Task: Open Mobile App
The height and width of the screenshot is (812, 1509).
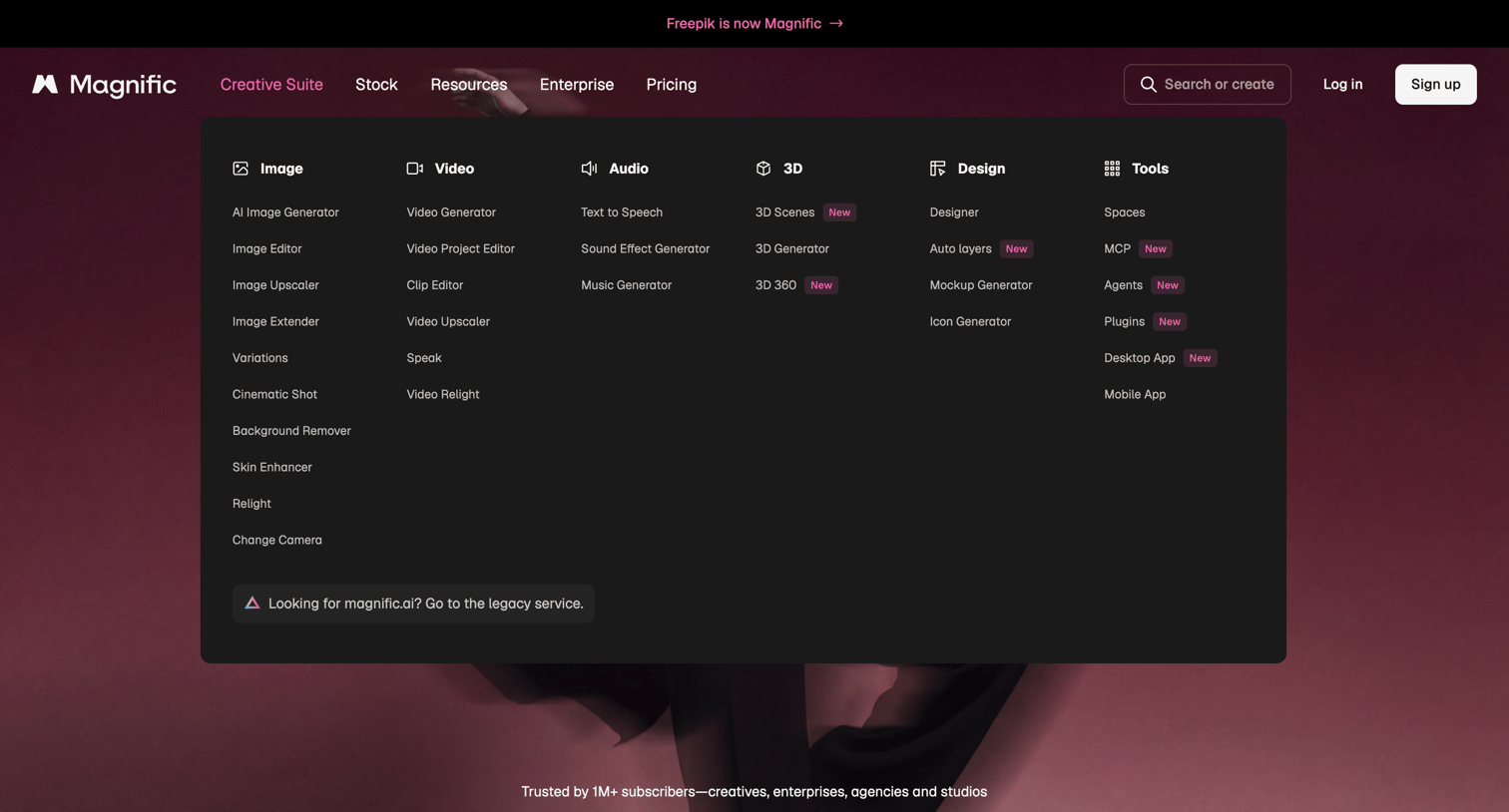Action: 1135,394
